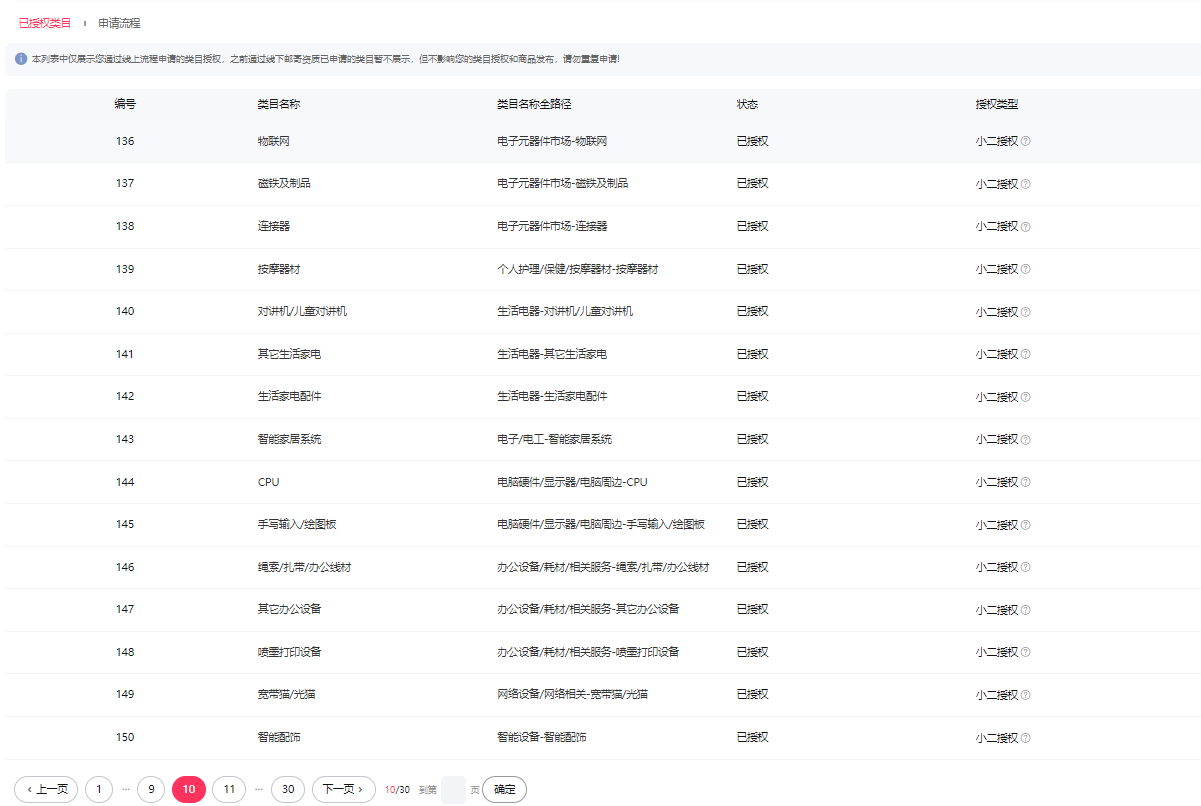Screen dimensions: 1201x806
Task: Jump to page 1 in pagination
Action: (99, 789)
